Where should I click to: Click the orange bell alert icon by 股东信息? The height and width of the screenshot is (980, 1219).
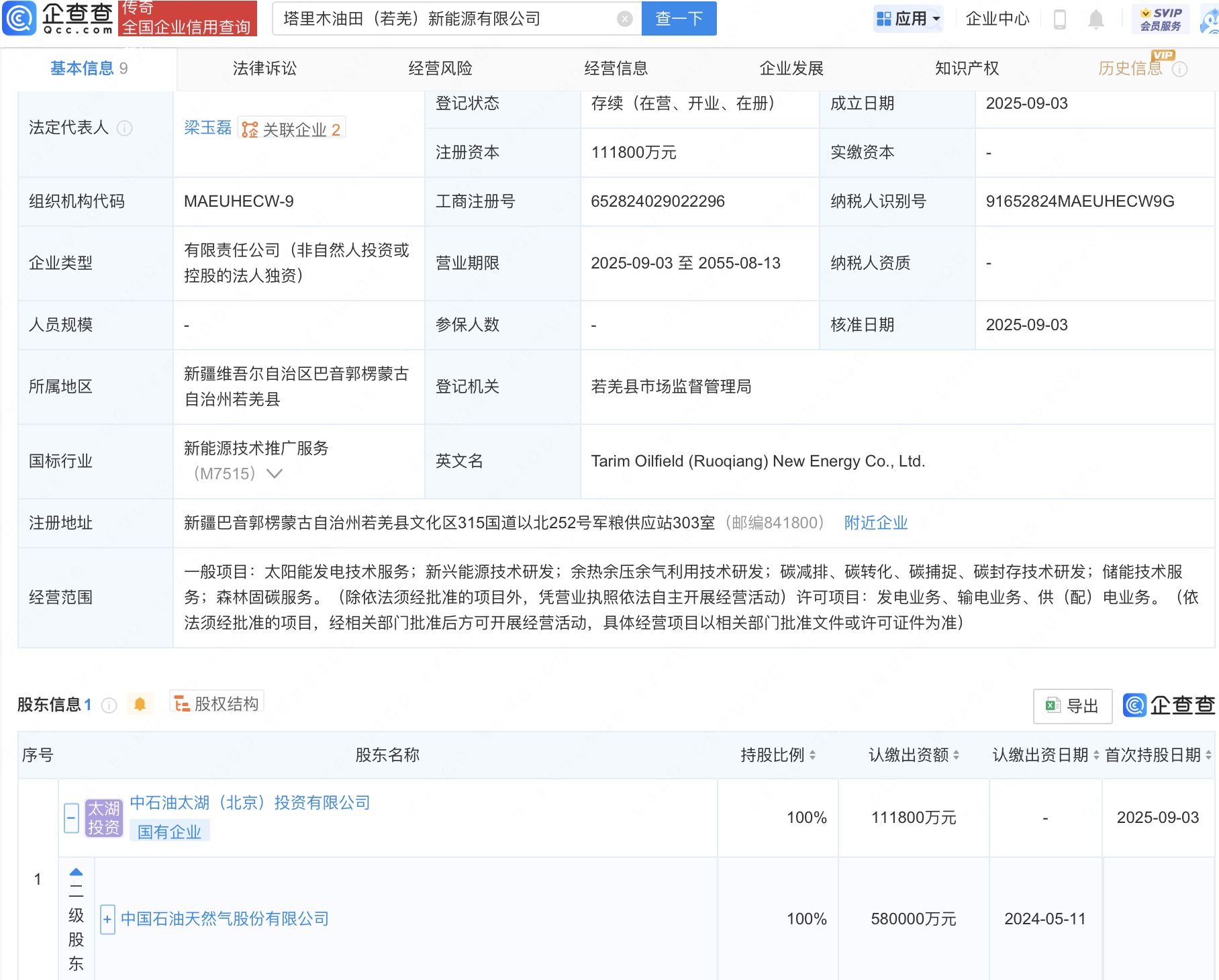click(140, 704)
